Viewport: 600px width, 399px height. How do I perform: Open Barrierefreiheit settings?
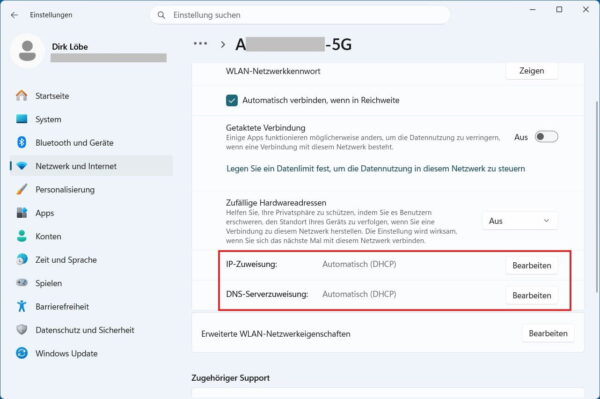(91, 306)
